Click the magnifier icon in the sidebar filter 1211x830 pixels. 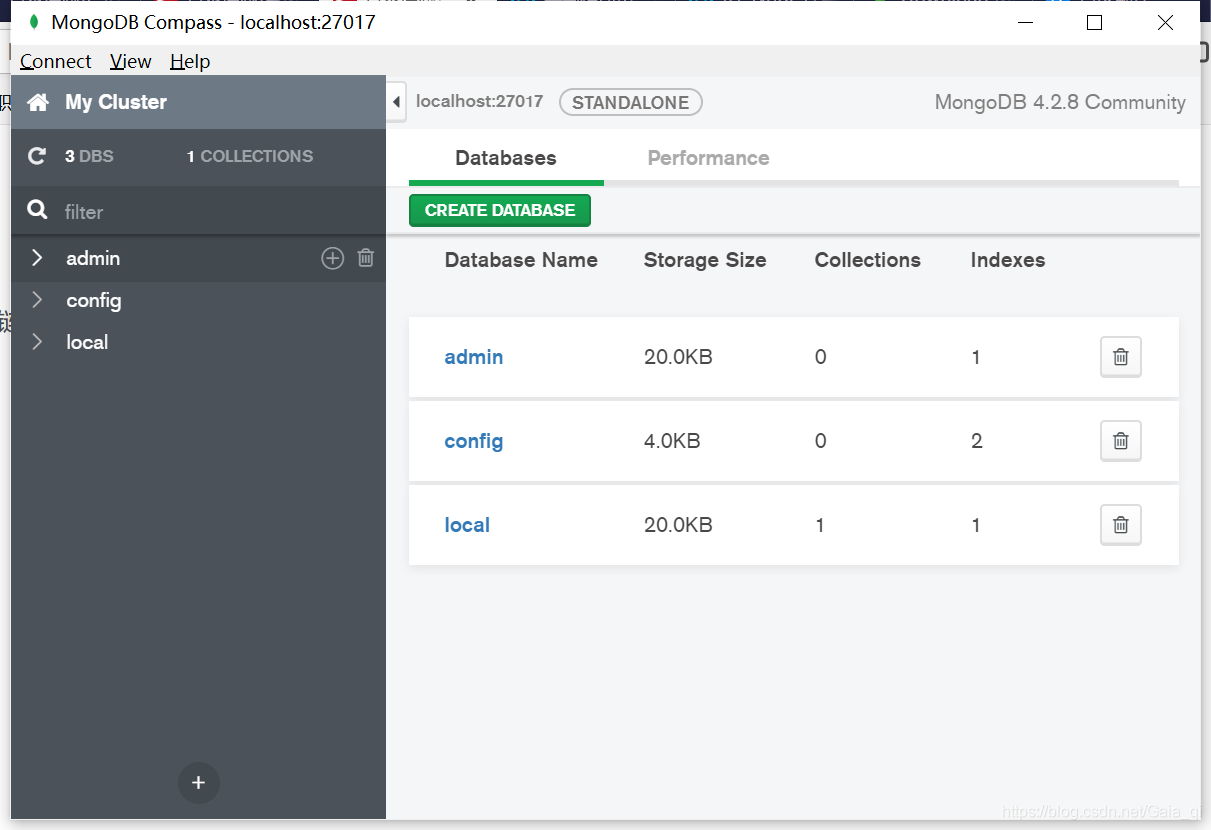[38, 210]
